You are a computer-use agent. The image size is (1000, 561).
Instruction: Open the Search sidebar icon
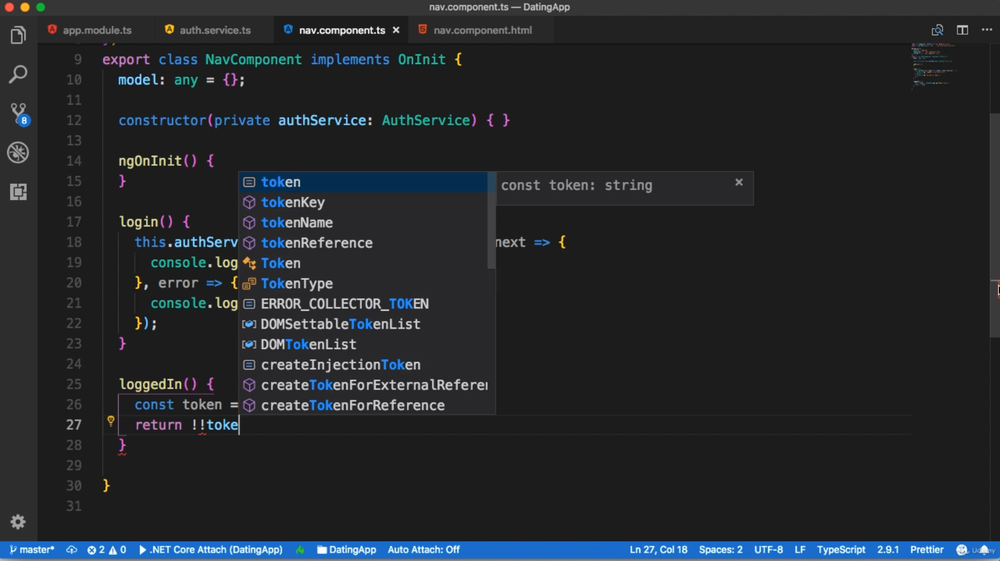click(18, 74)
